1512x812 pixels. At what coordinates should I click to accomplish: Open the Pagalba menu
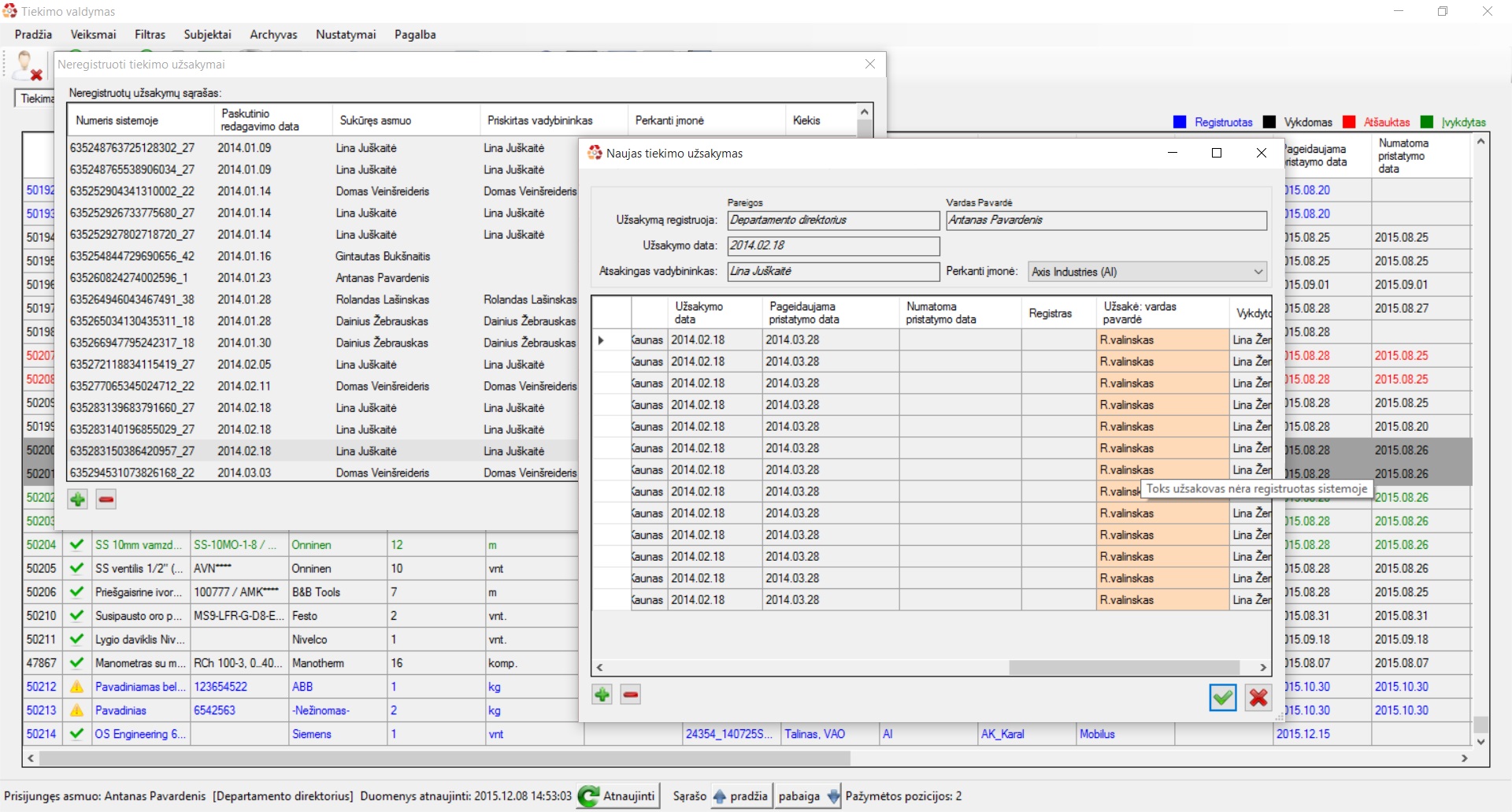coord(415,35)
